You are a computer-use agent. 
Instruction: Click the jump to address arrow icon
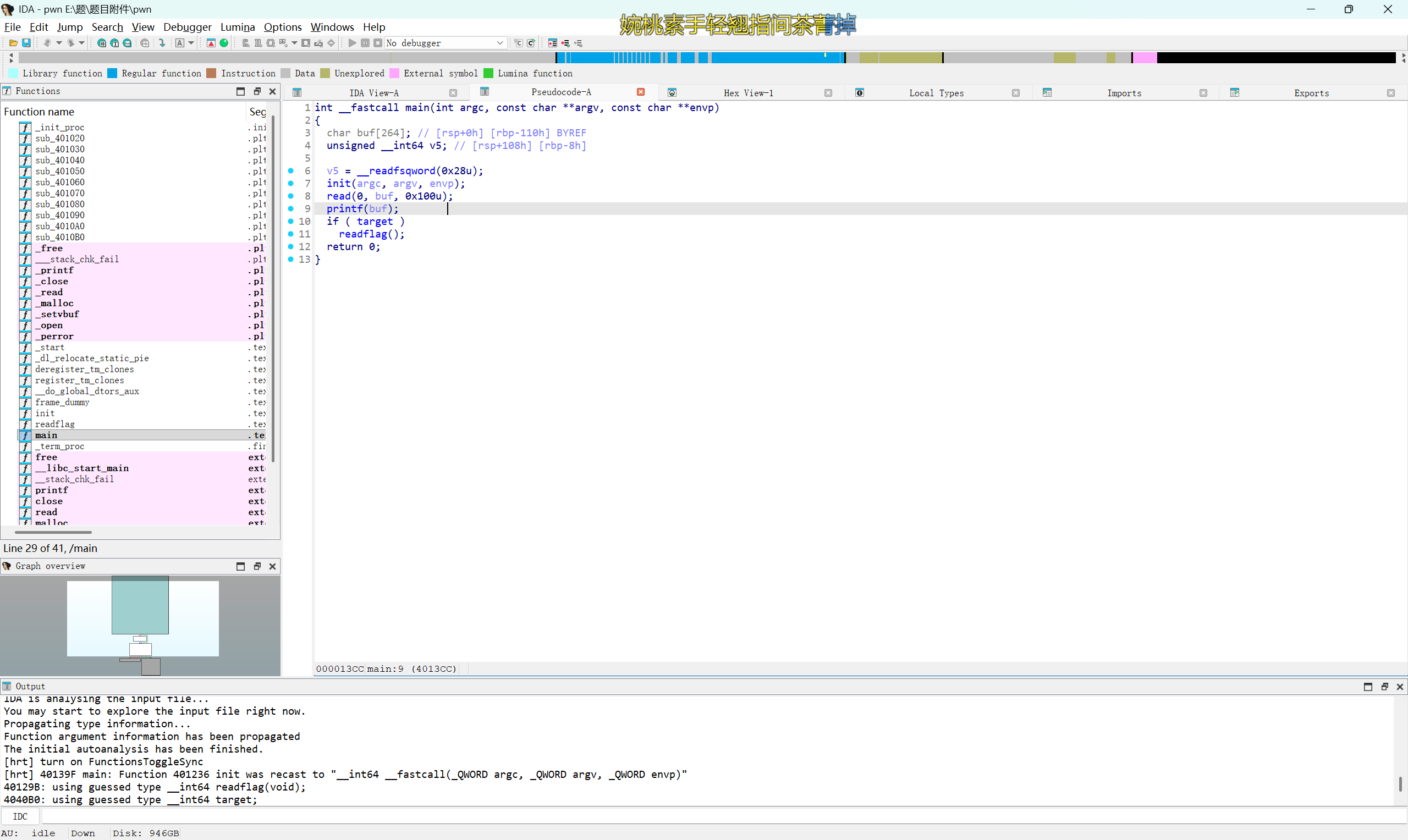[162, 43]
